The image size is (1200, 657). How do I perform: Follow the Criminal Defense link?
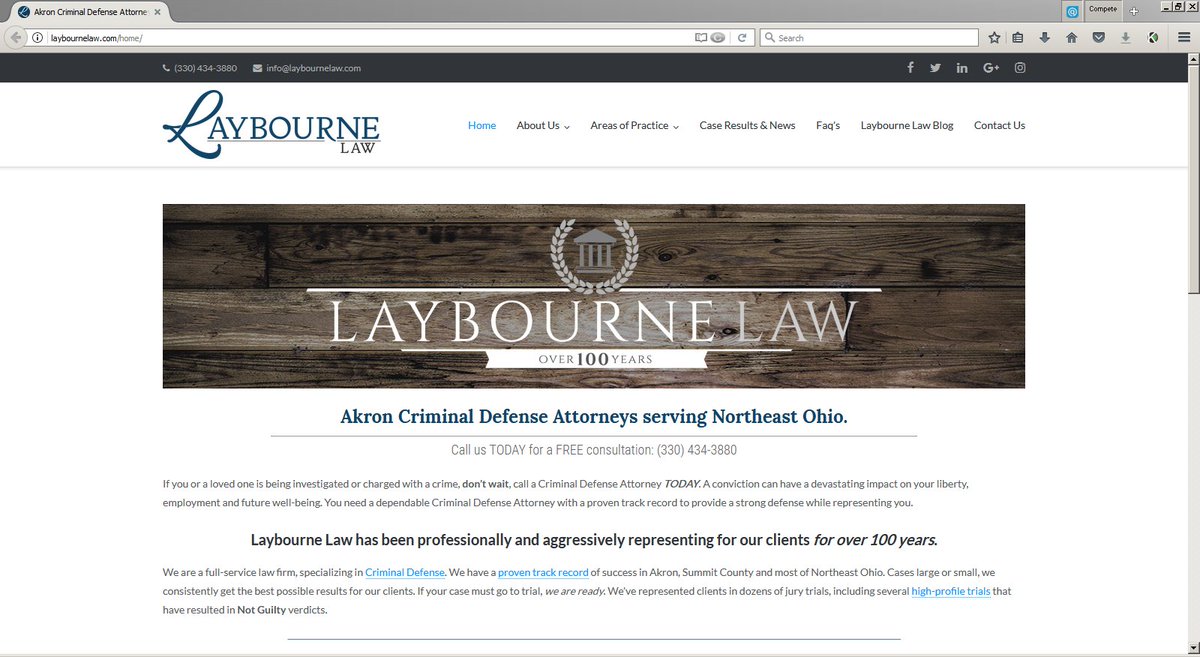pyautogui.click(x=405, y=573)
